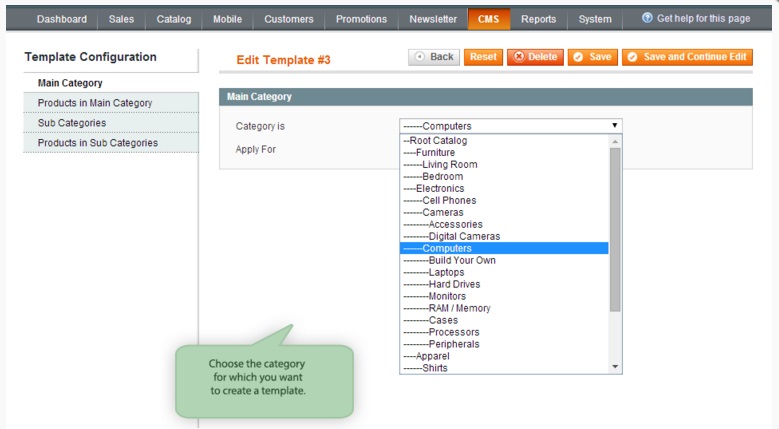Select 'Root Catalog' option
The image size is (779, 429).
pyautogui.click(x=438, y=140)
